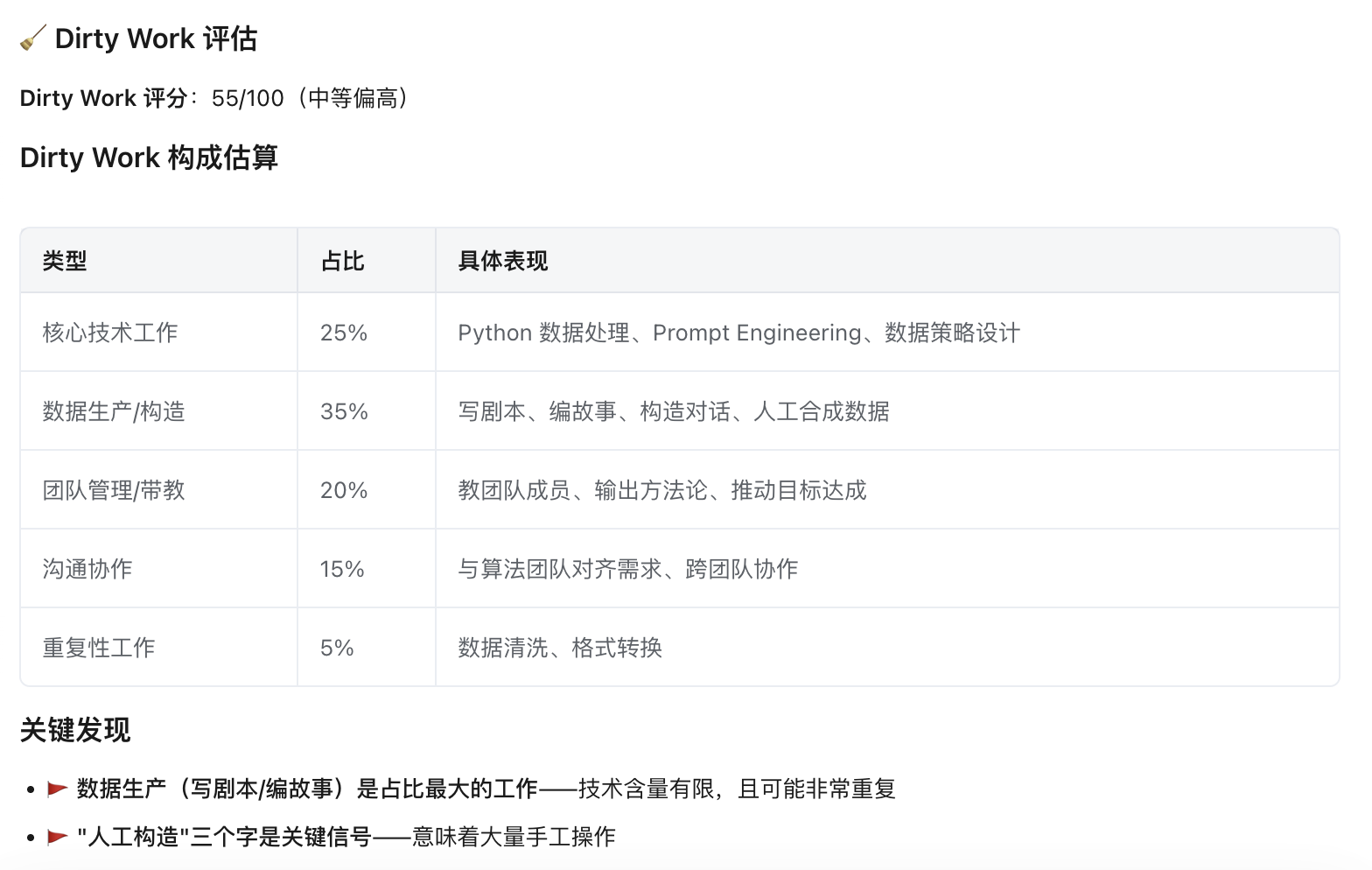
Task: Click the 团队管理/带教 row label
Action: (x=114, y=490)
